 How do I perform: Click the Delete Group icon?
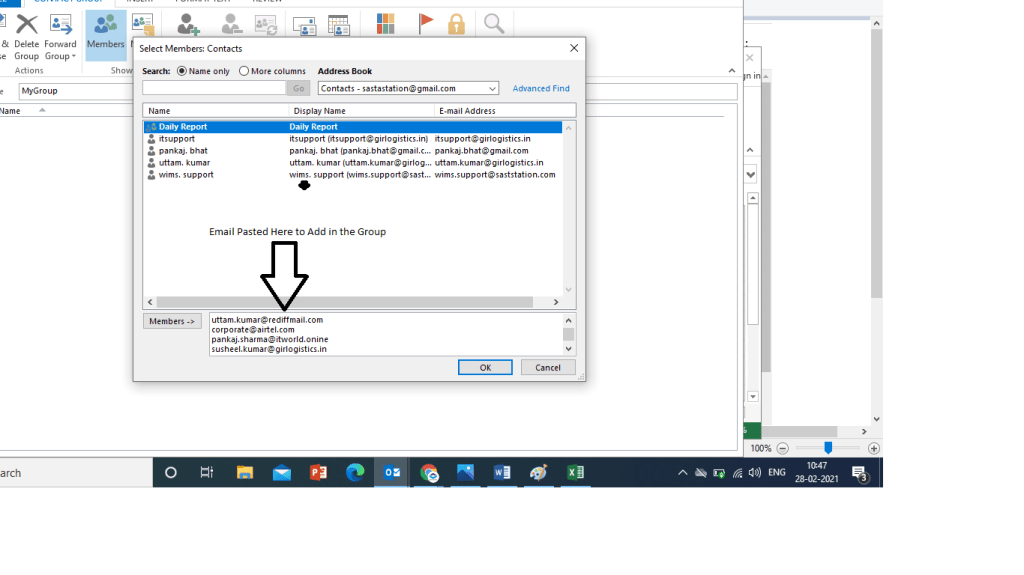[27, 25]
